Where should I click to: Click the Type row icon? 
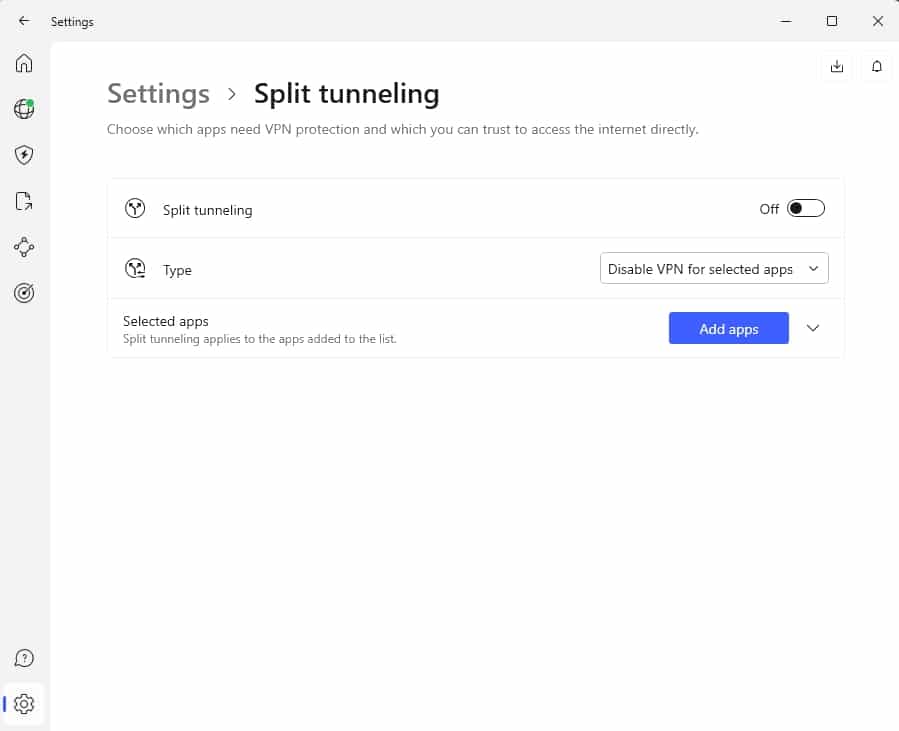tap(135, 268)
